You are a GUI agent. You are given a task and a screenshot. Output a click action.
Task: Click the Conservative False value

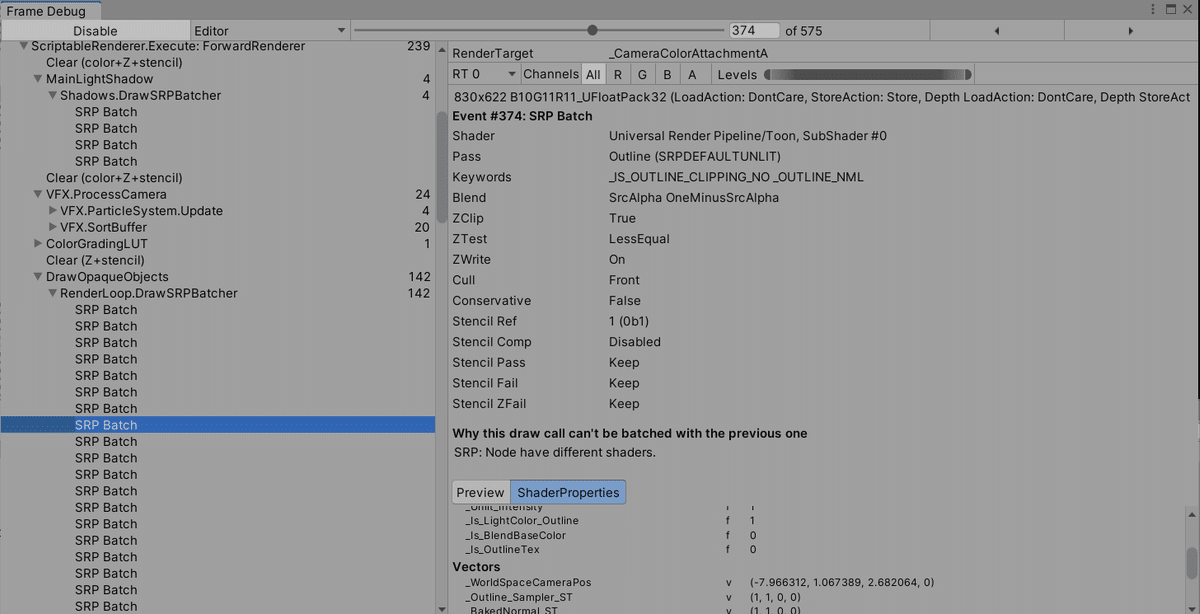(x=626, y=301)
